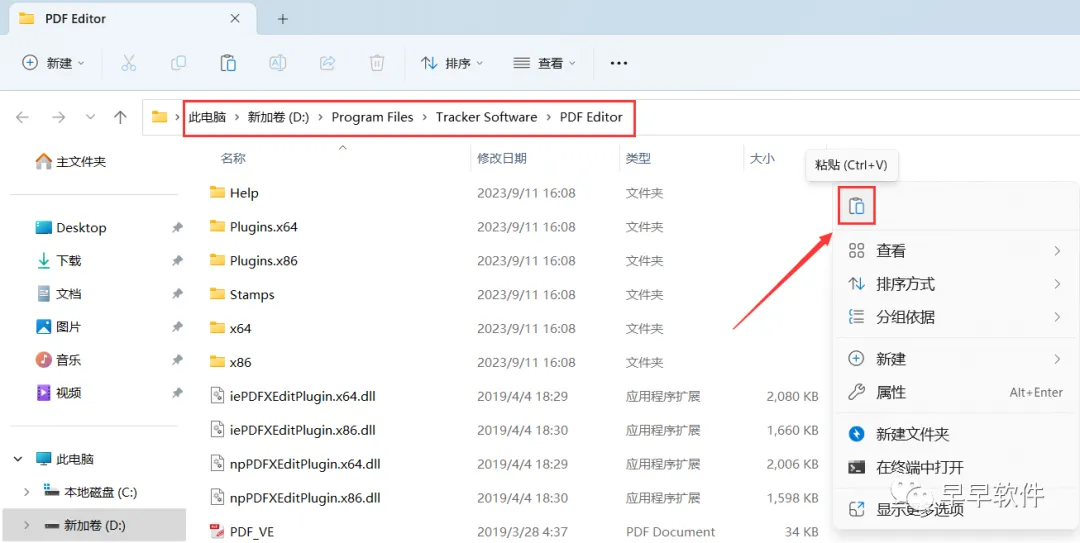Open the 排序 sort dropdown
The width and height of the screenshot is (1080, 543).
pos(452,63)
